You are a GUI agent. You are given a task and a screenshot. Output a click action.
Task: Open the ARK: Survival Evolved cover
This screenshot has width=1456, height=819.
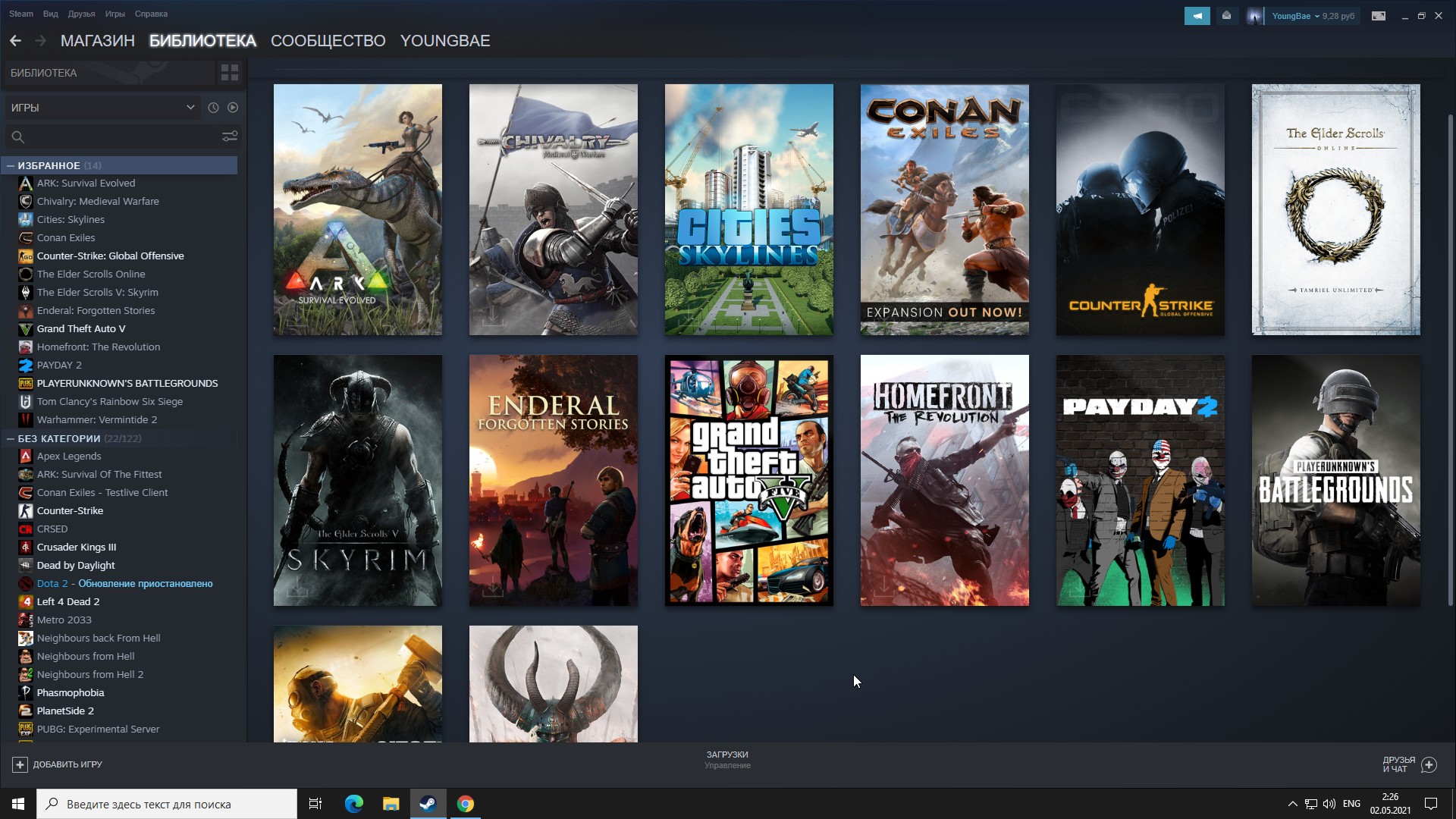pyautogui.click(x=358, y=209)
